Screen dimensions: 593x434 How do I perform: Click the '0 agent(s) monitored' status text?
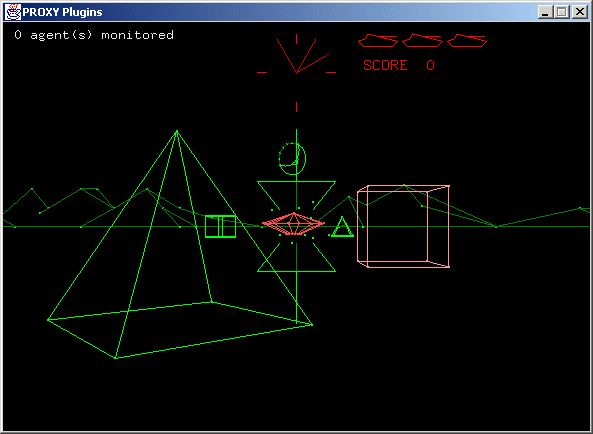(x=94, y=35)
